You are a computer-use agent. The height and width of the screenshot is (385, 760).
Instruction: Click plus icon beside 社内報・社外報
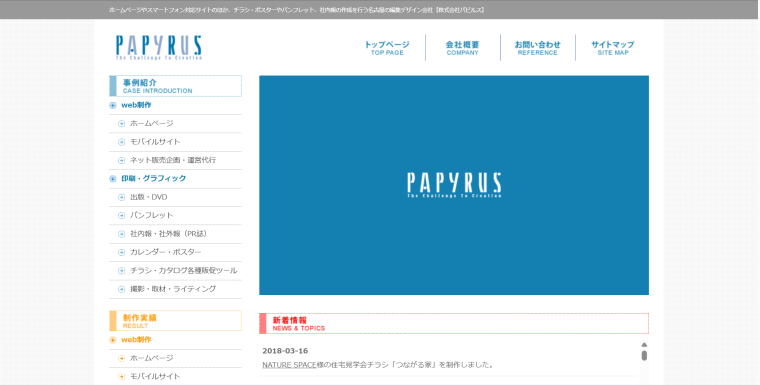(122, 234)
